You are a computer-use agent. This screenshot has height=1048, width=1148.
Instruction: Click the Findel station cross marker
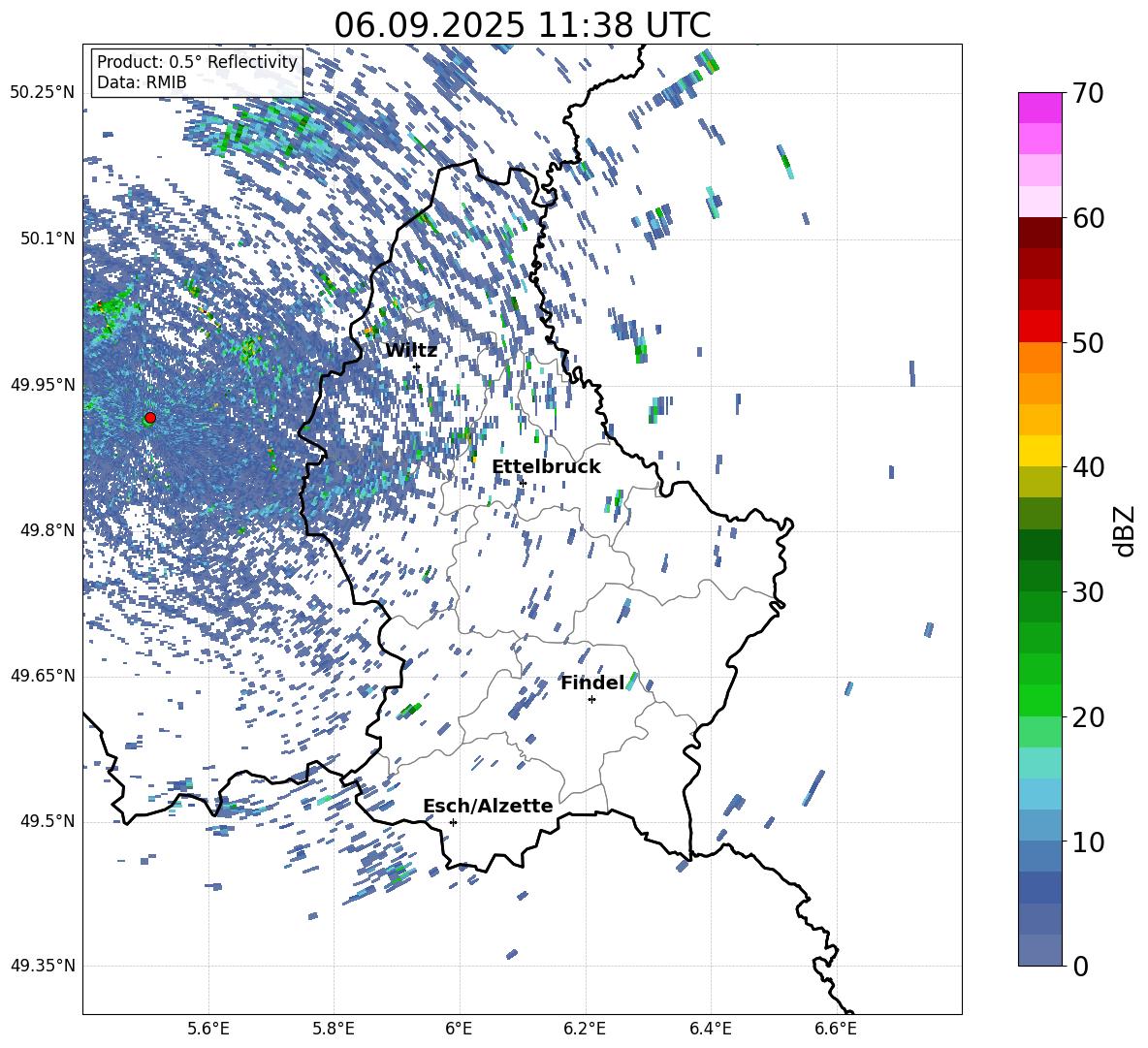pyautogui.click(x=591, y=700)
